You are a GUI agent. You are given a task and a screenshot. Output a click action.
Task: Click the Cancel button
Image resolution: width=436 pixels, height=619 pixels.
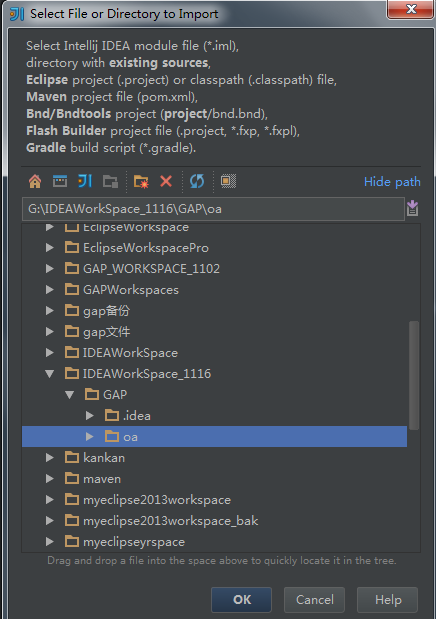[x=314, y=599]
